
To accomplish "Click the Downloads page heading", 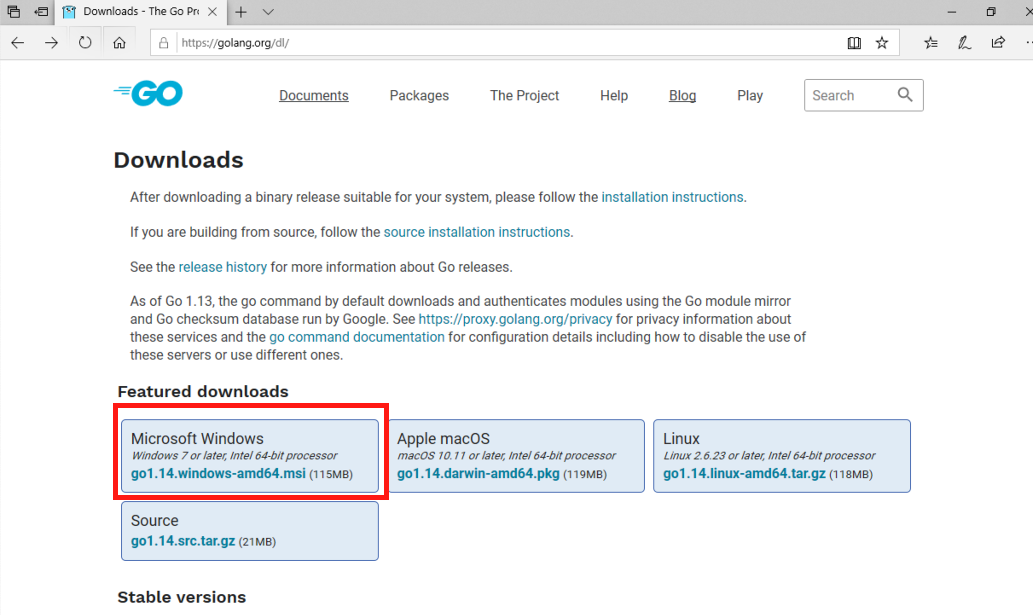I will point(179,160).
